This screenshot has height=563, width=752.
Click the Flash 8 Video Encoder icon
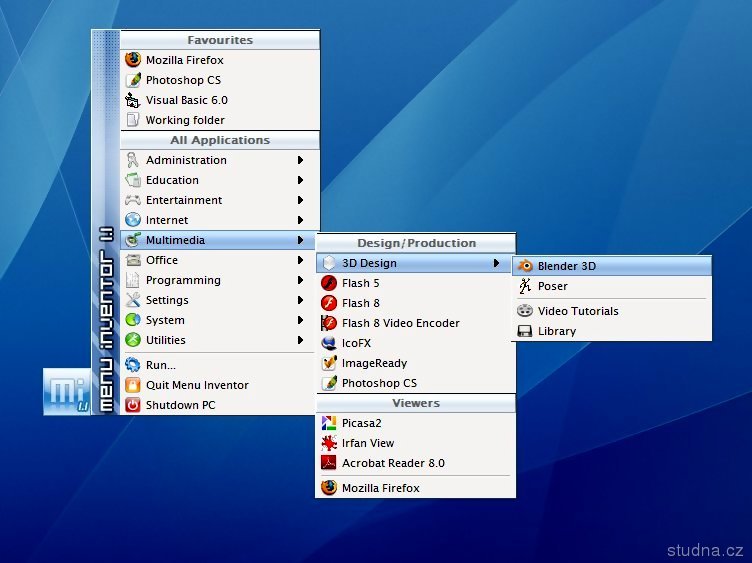click(x=329, y=323)
